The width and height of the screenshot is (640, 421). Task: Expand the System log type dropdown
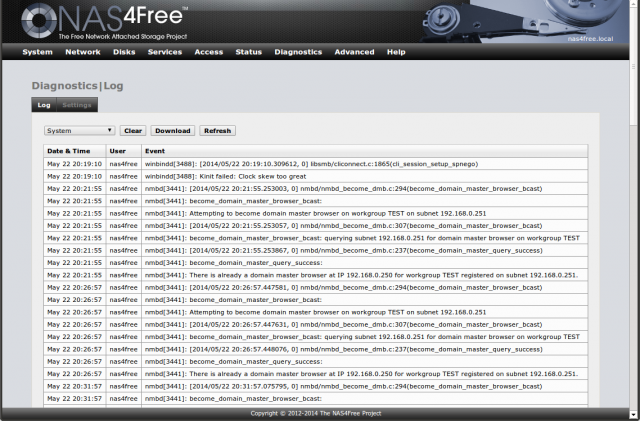pyautogui.click(x=79, y=131)
